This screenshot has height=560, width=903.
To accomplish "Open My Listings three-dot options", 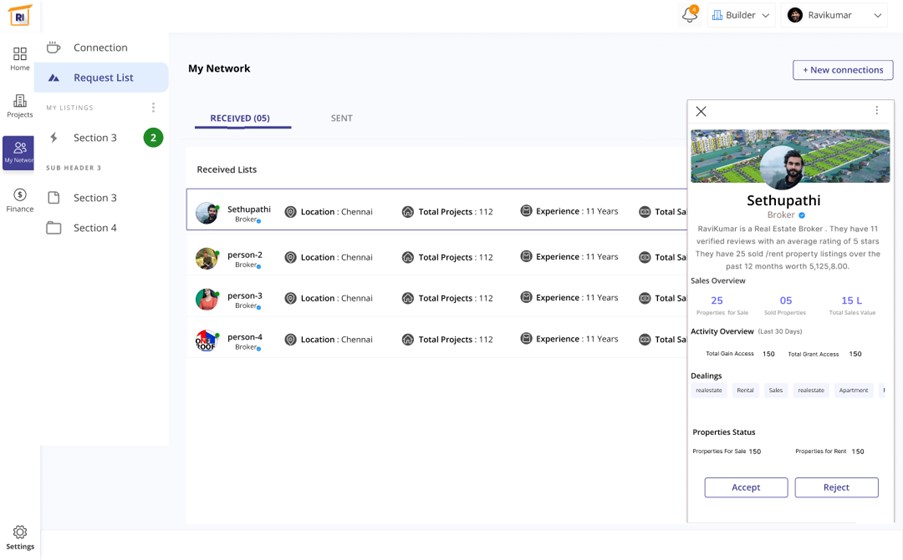I will coord(153,108).
